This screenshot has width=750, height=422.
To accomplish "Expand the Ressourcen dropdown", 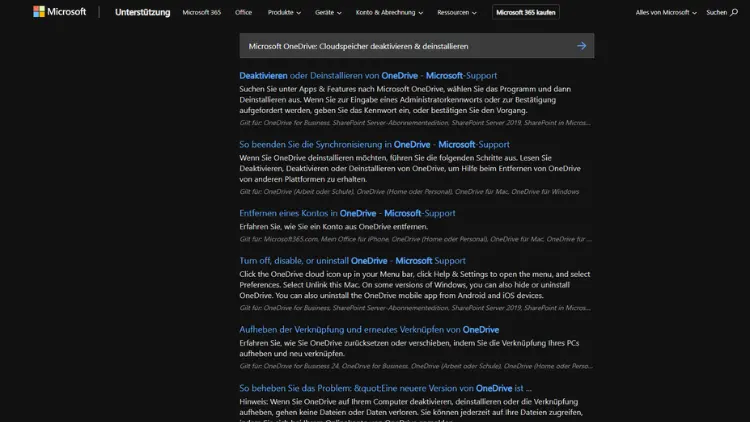I will pos(457,12).
